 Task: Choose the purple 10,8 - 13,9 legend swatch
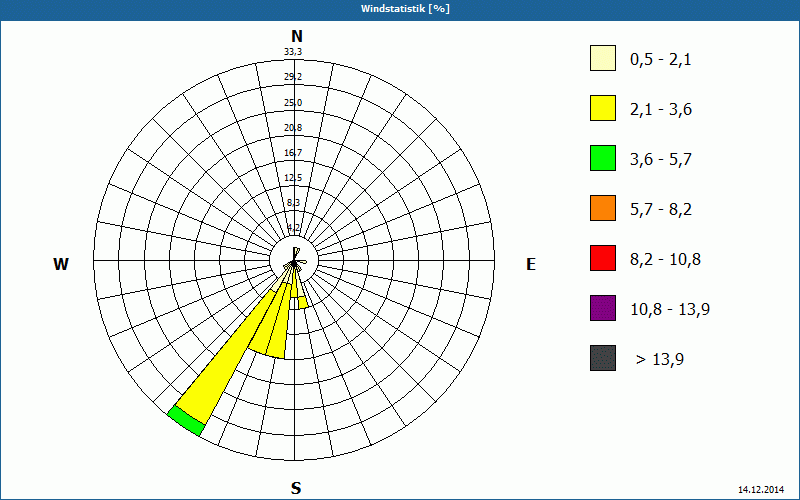(603, 308)
